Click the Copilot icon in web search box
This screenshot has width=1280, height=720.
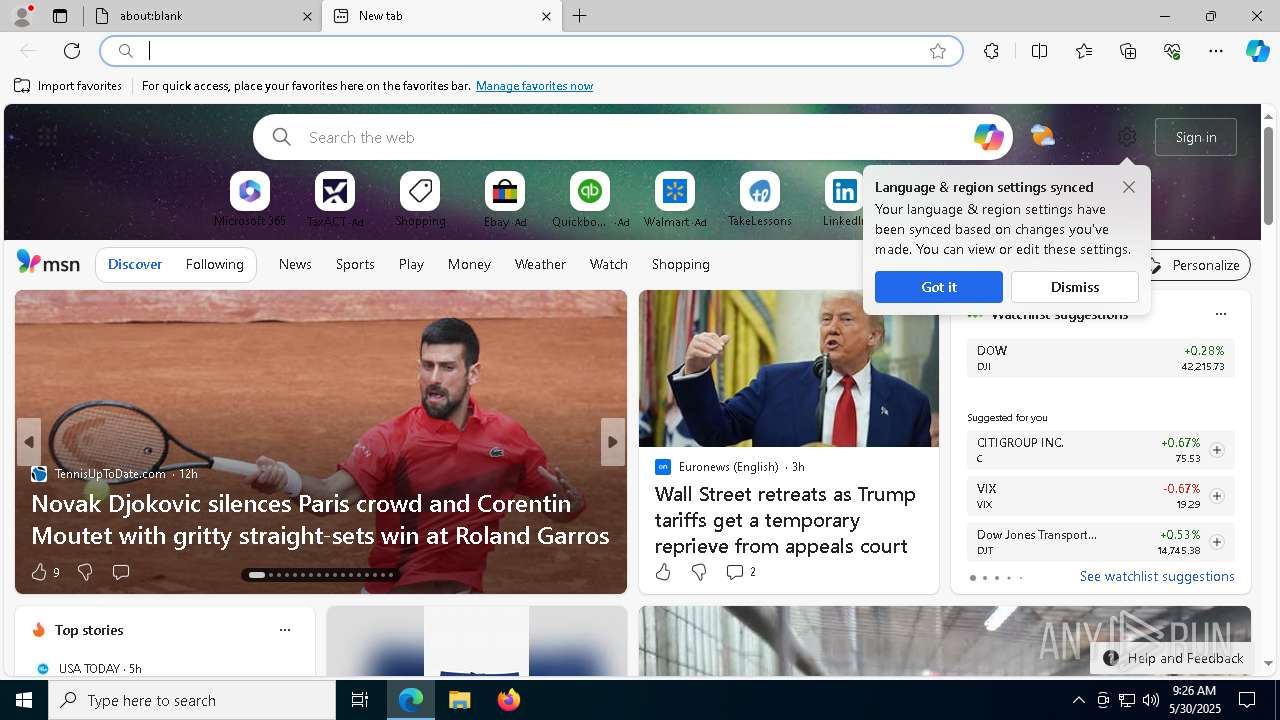coord(988,137)
